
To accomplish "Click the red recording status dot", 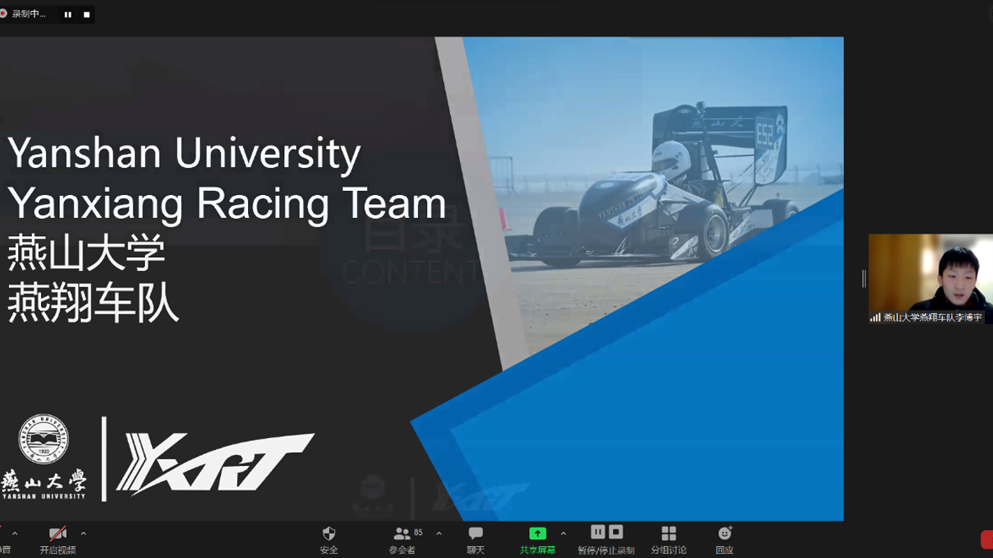I will [4, 14].
